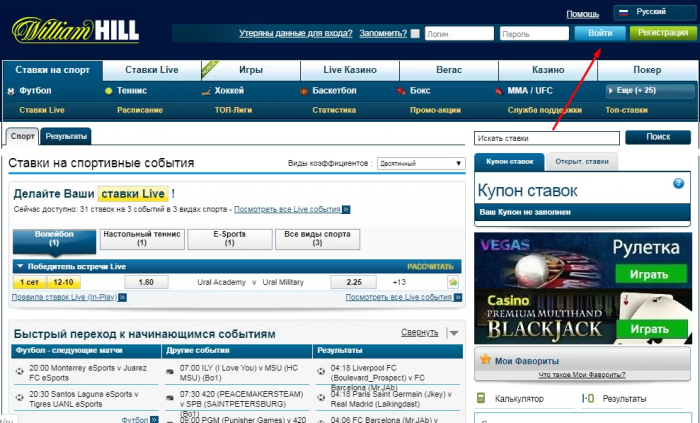Switch to the Results tab
The image size is (700, 423).
(x=67, y=135)
